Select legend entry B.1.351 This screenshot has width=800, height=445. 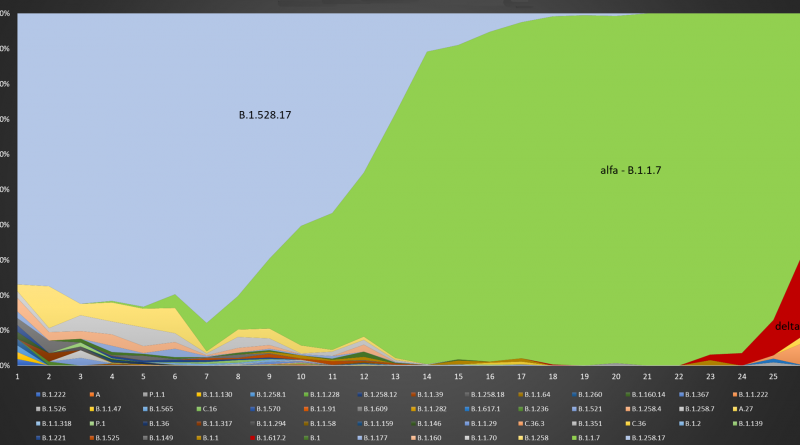587,424
